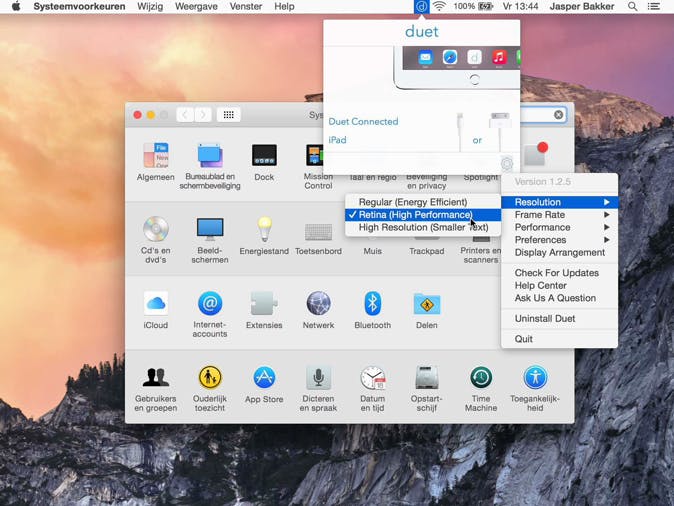This screenshot has height=506, width=674.
Task: Open Datum en tijd preferences
Action: coord(372,388)
